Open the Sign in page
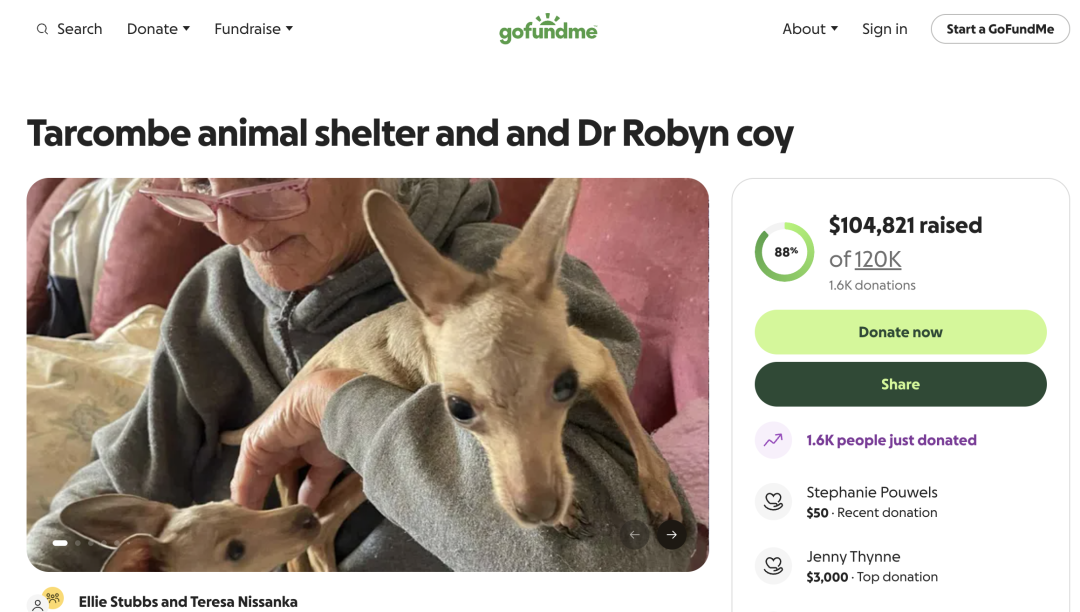This screenshot has height=612, width=1080. point(885,29)
